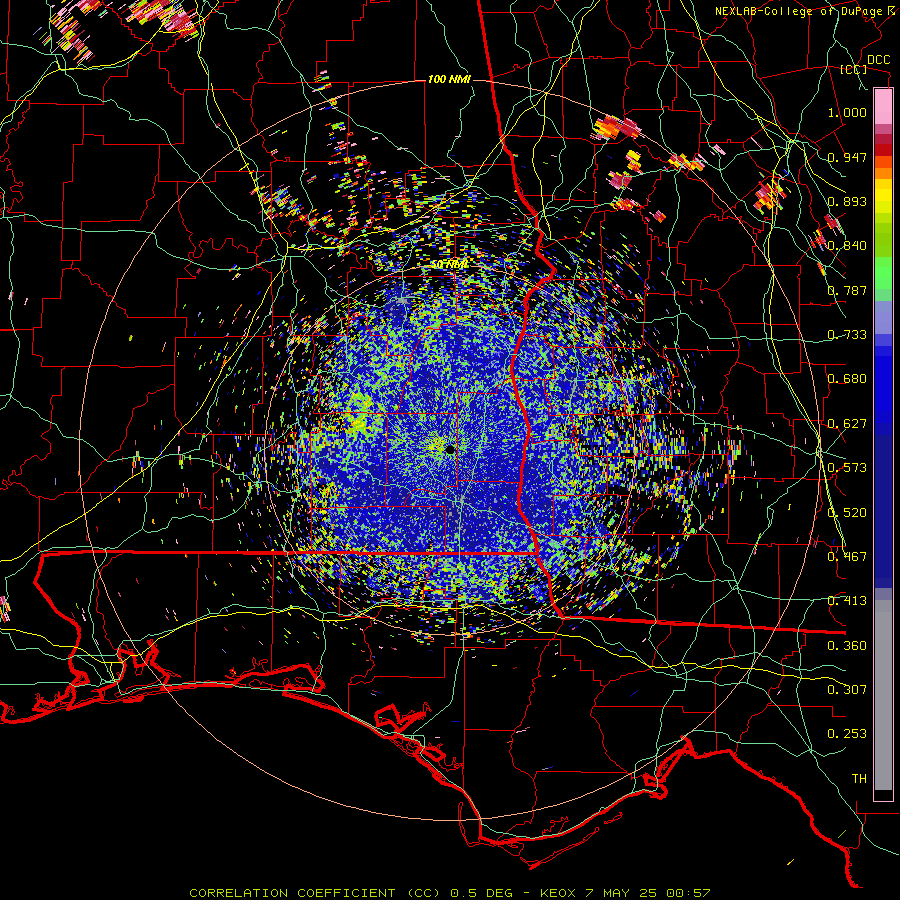Click the black radar site dot at center
The image size is (900, 900).
tap(451, 449)
